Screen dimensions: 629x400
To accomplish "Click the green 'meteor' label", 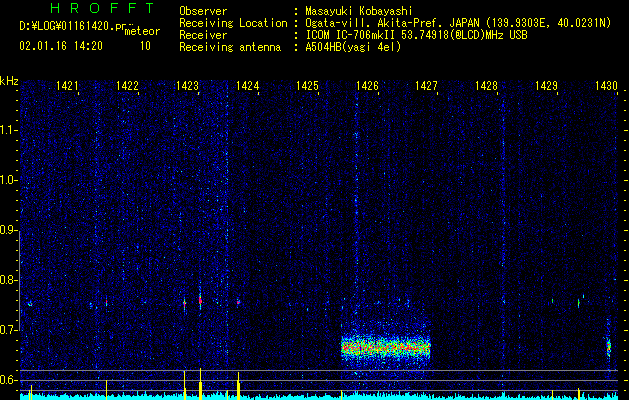I will point(142,31).
